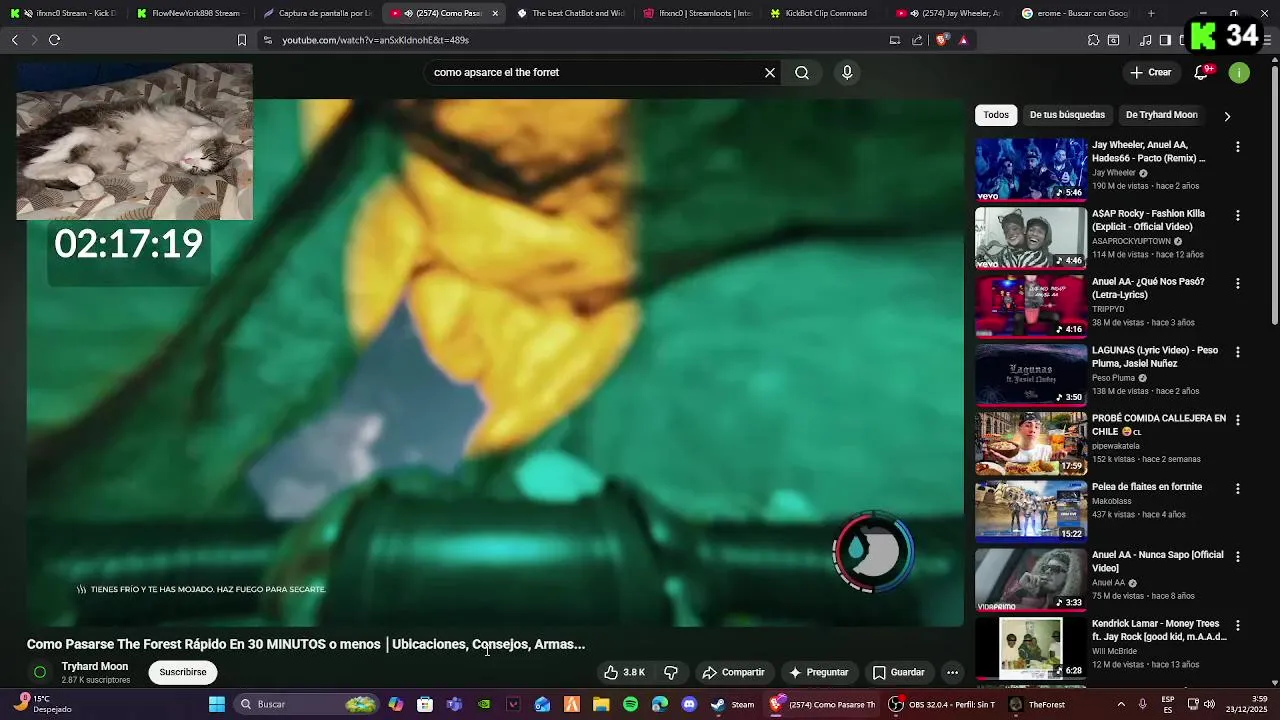Open Steam from the taskbar

(734, 704)
